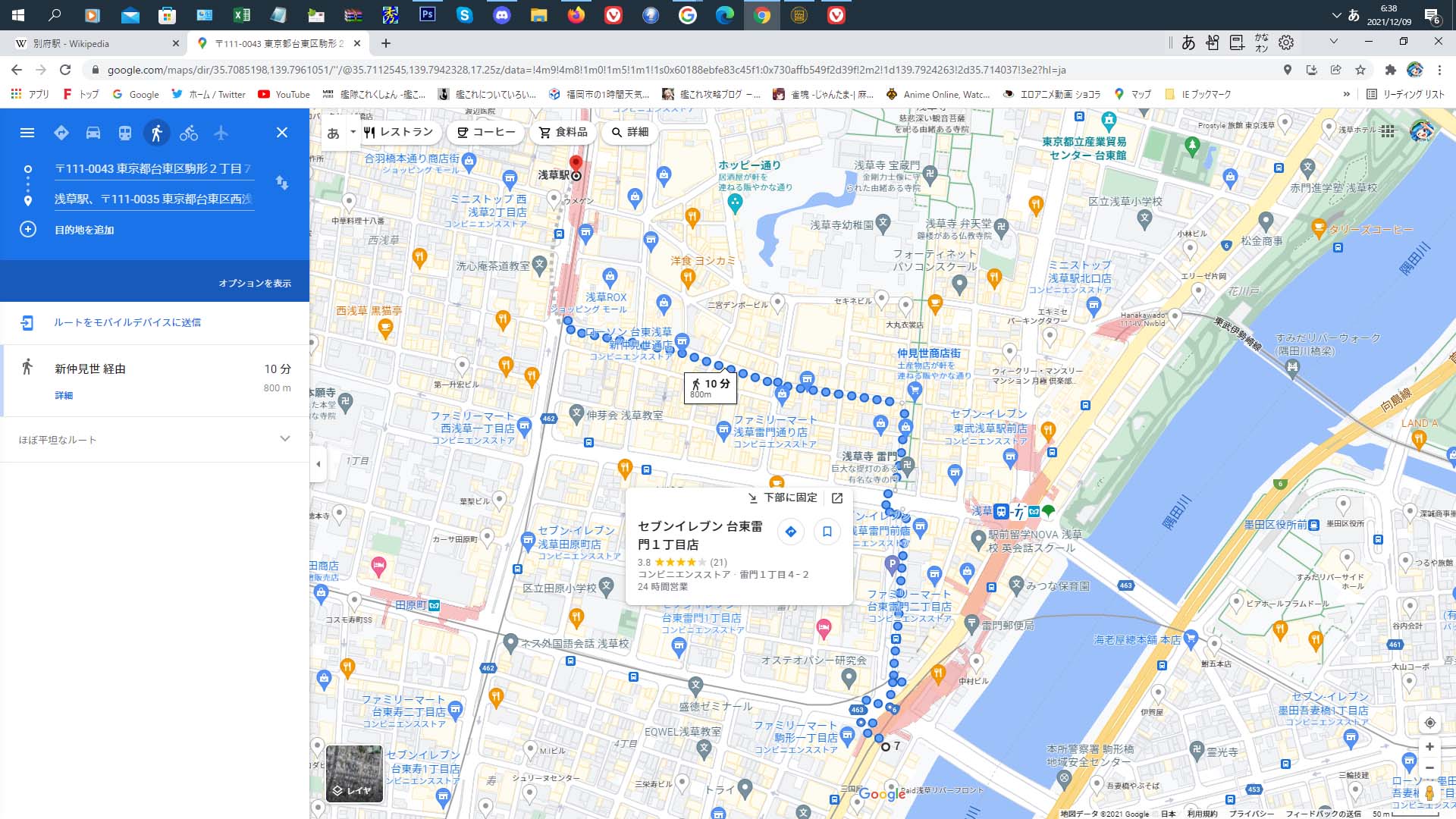Open Skype from the taskbar
Viewport: 1456px width, 819px height.
coord(465,15)
